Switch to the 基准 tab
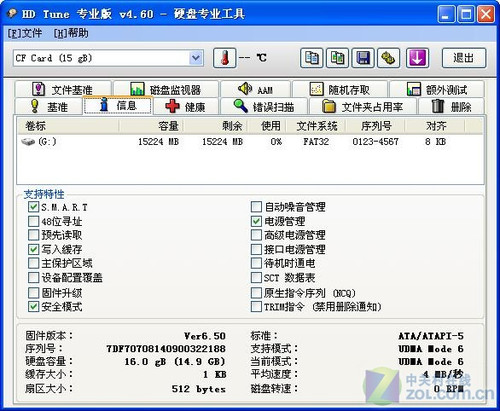Screen dimensions: 500x411 point(49,106)
